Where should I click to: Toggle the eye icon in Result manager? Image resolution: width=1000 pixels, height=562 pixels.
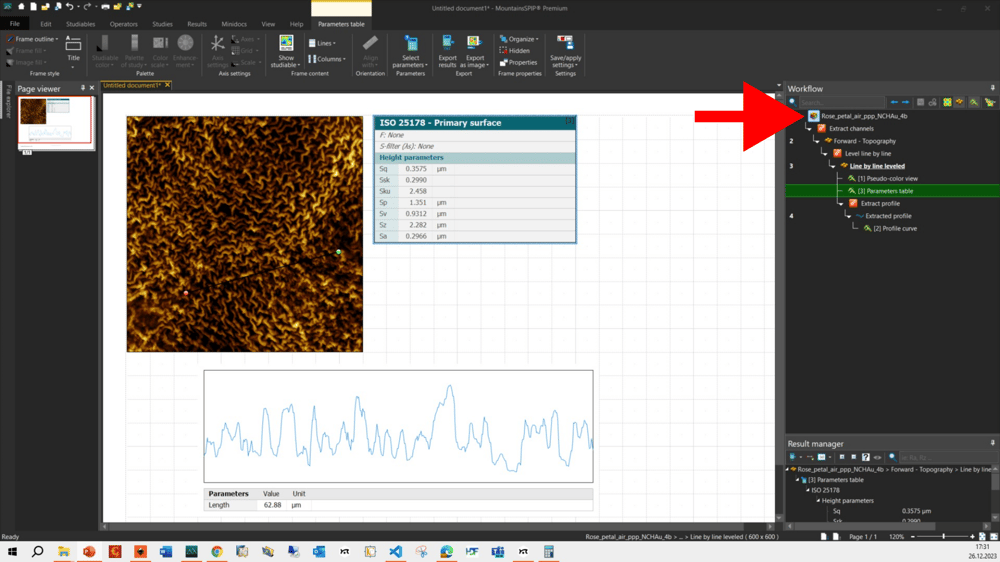tap(878, 457)
